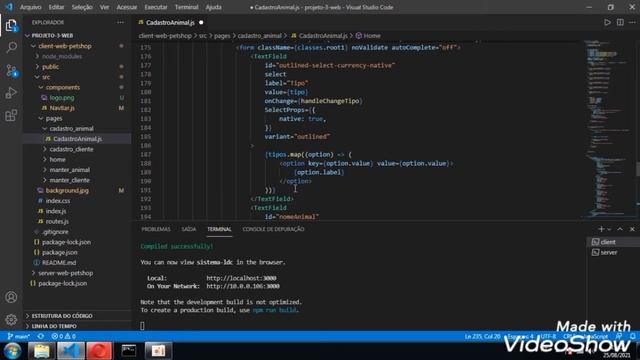Click the editor minimap overview
Viewport: 640px width, 360px height.
click(609, 129)
